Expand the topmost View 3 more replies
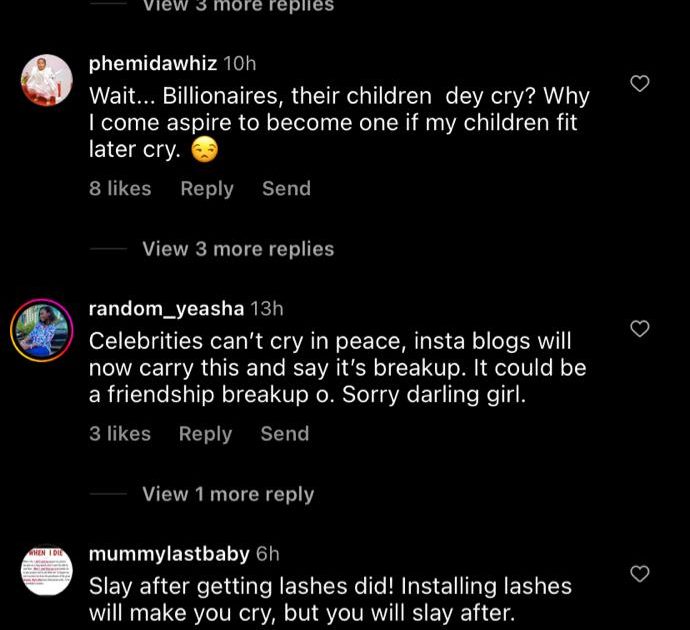690x630 pixels. 238,6
